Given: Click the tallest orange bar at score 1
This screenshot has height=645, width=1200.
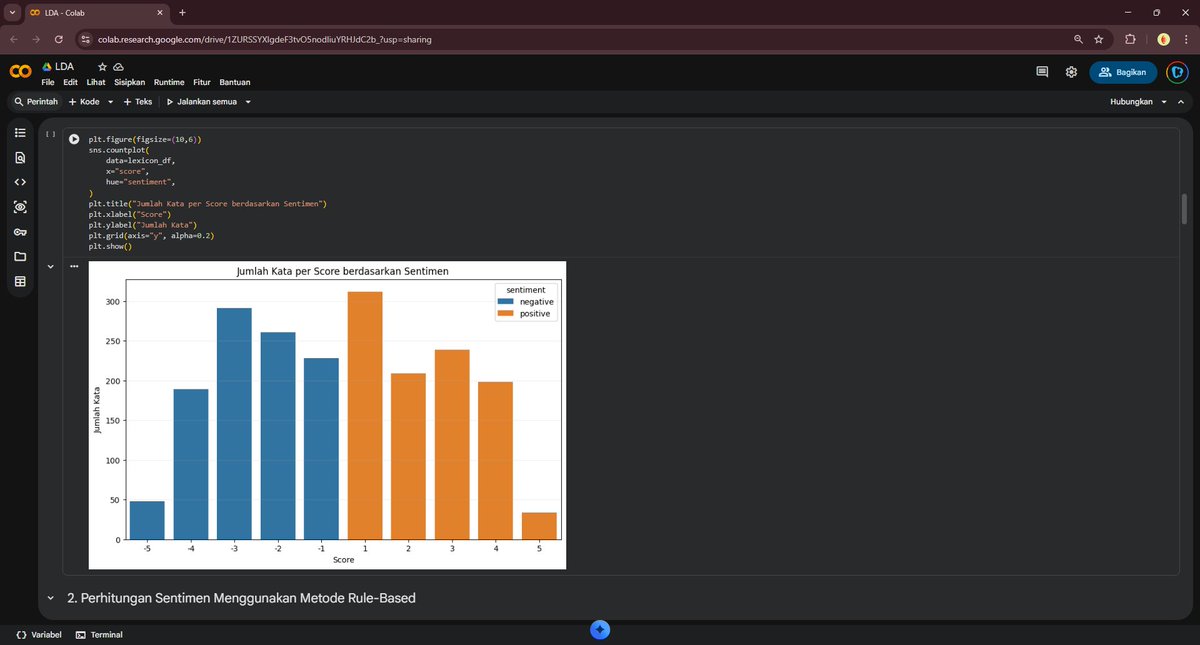Looking at the screenshot, I should click(x=364, y=415).
